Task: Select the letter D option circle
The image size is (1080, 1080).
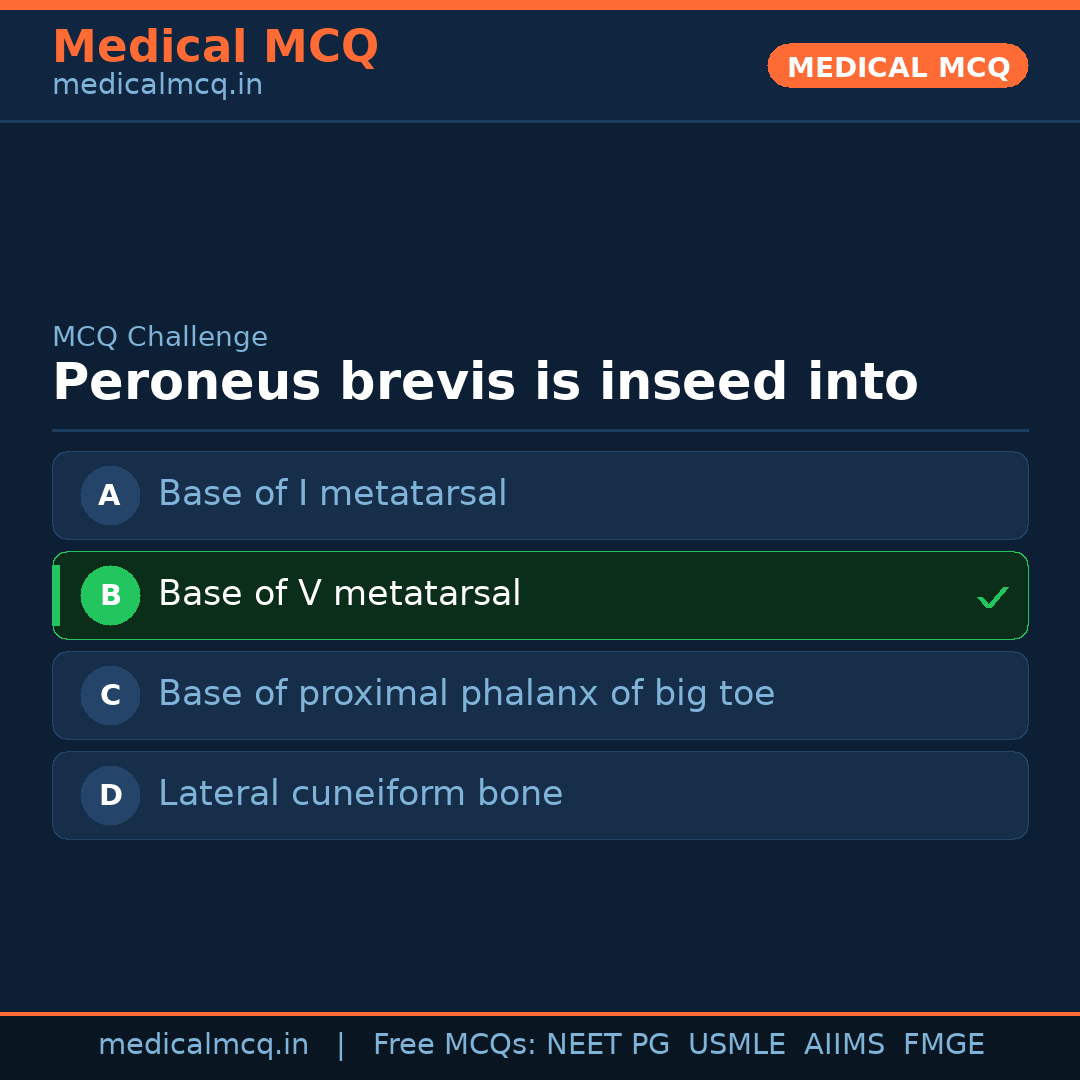Action: click(x=110, y=795)
